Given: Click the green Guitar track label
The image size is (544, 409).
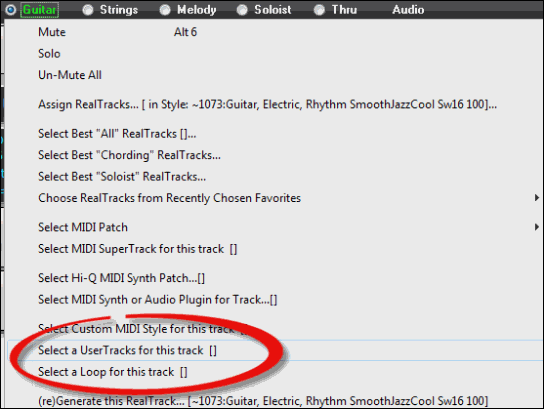Looking at the screenshot, I should click(39, 10).
